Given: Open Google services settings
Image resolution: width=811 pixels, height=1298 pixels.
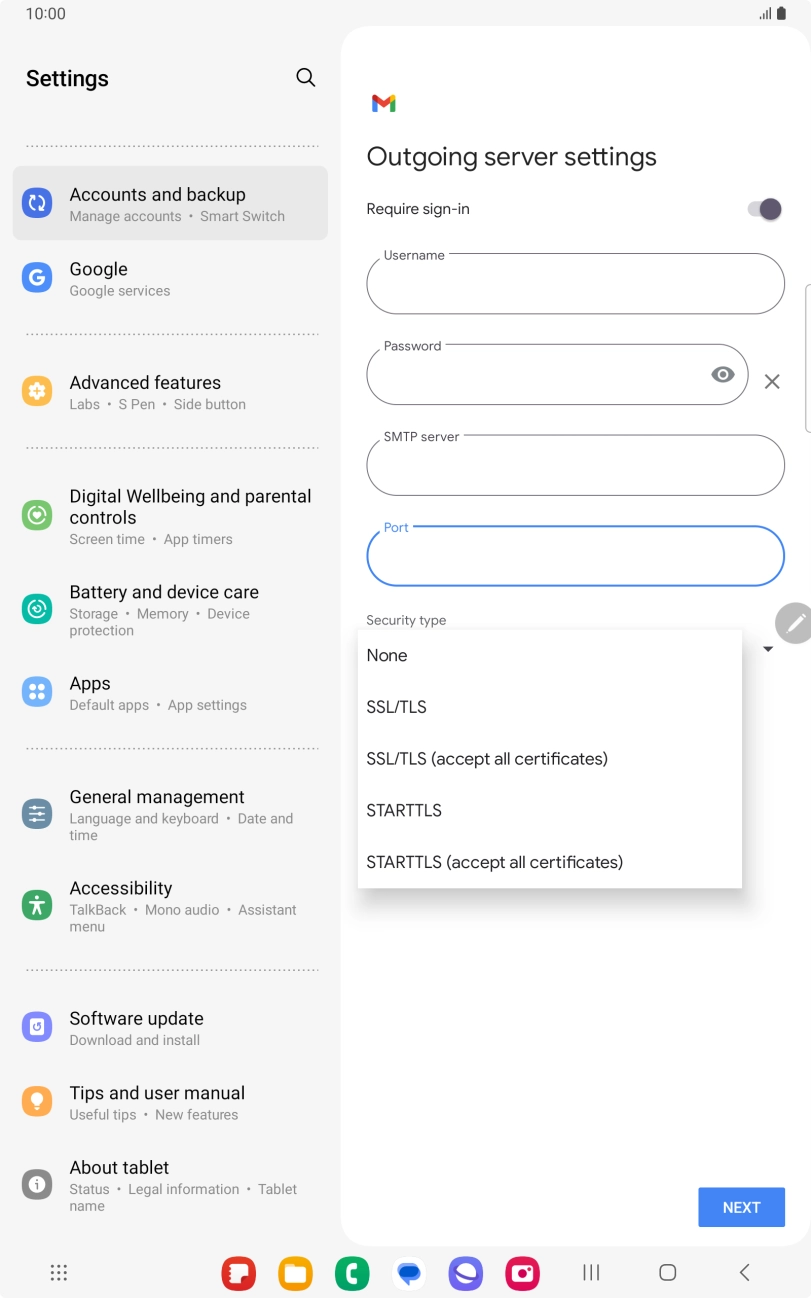Looking at the screenshot, I should coord(170,278).
